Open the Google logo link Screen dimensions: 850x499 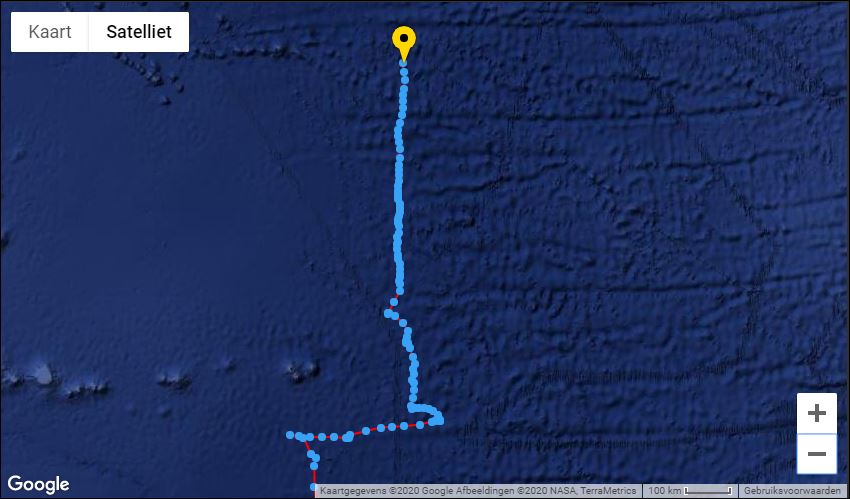[38, 484]
